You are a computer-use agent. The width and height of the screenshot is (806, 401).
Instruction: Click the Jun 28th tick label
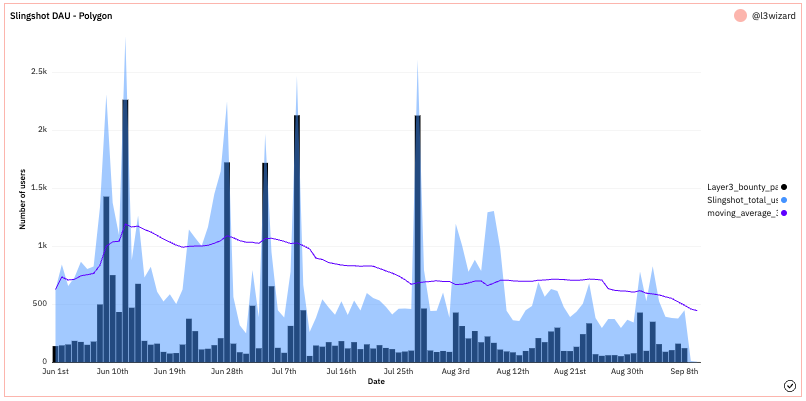coord(227,371)
